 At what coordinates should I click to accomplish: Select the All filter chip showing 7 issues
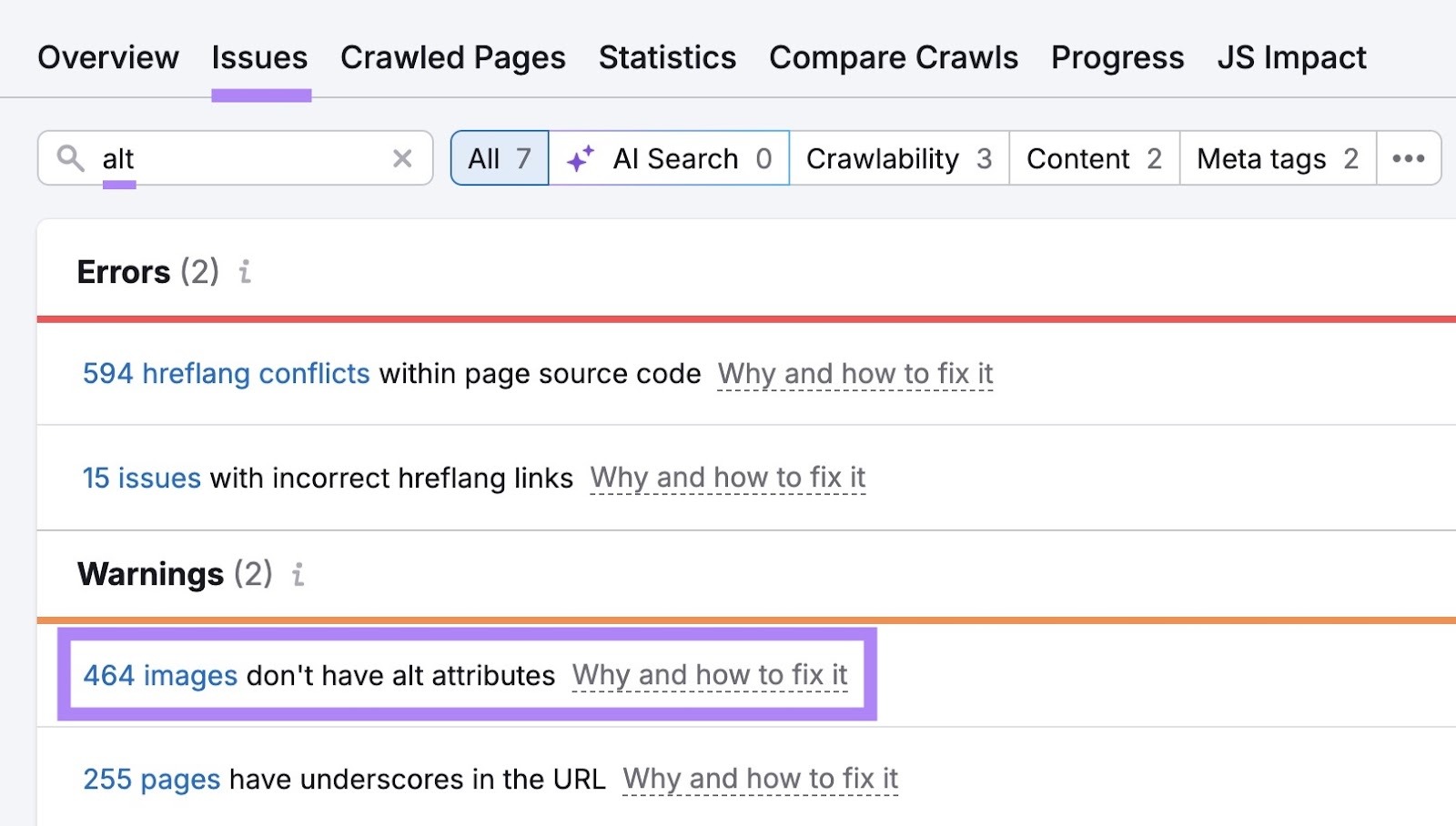coord(499,157)
